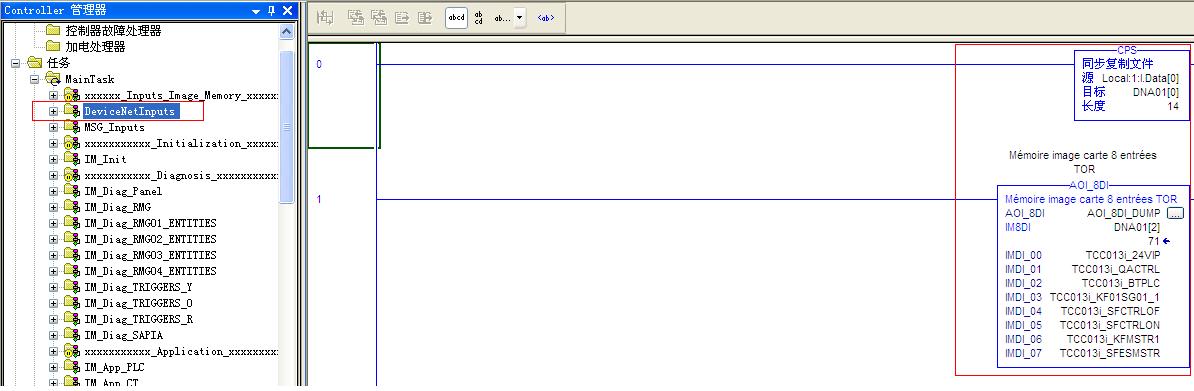Click the 'abcd' single-line display toolbar icon
The width and height of the screenshot is (1194, 391).
(456, 18)
